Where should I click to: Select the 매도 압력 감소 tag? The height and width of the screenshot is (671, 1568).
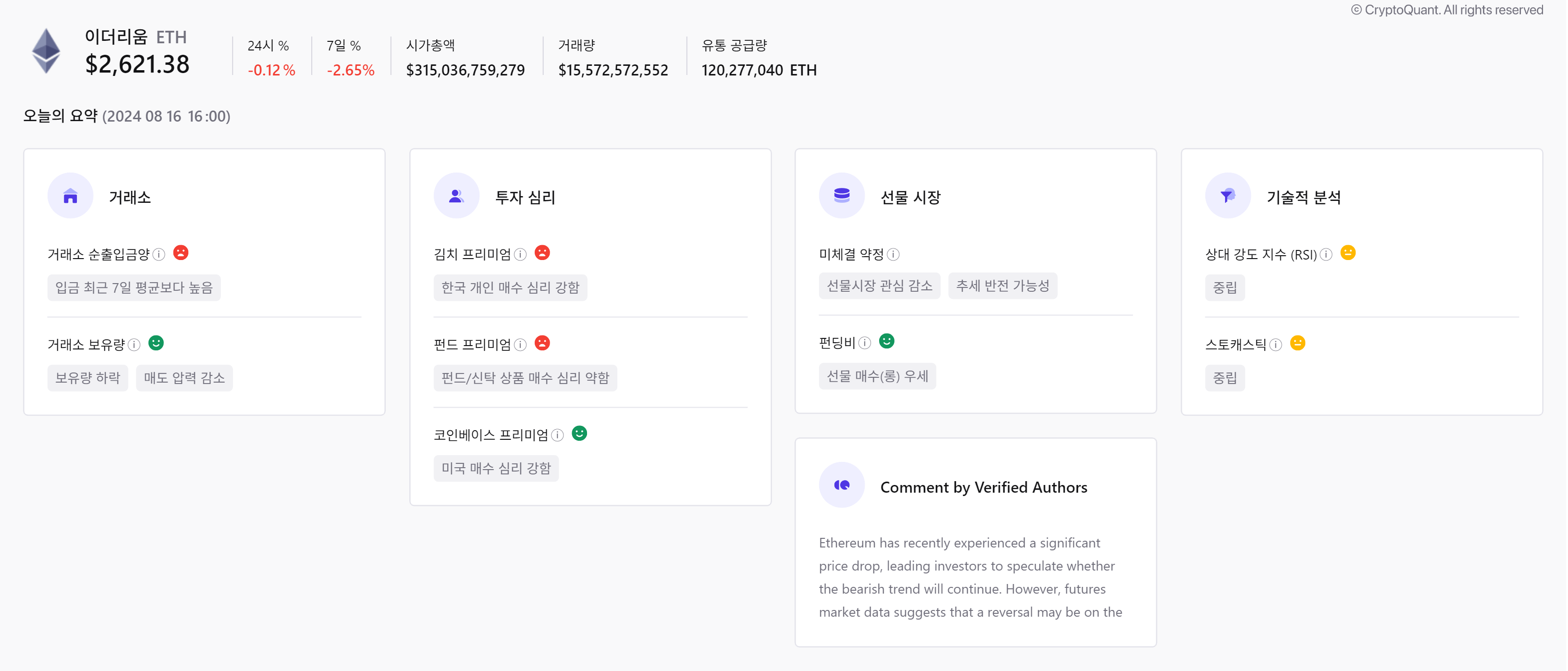coord(184,378)
